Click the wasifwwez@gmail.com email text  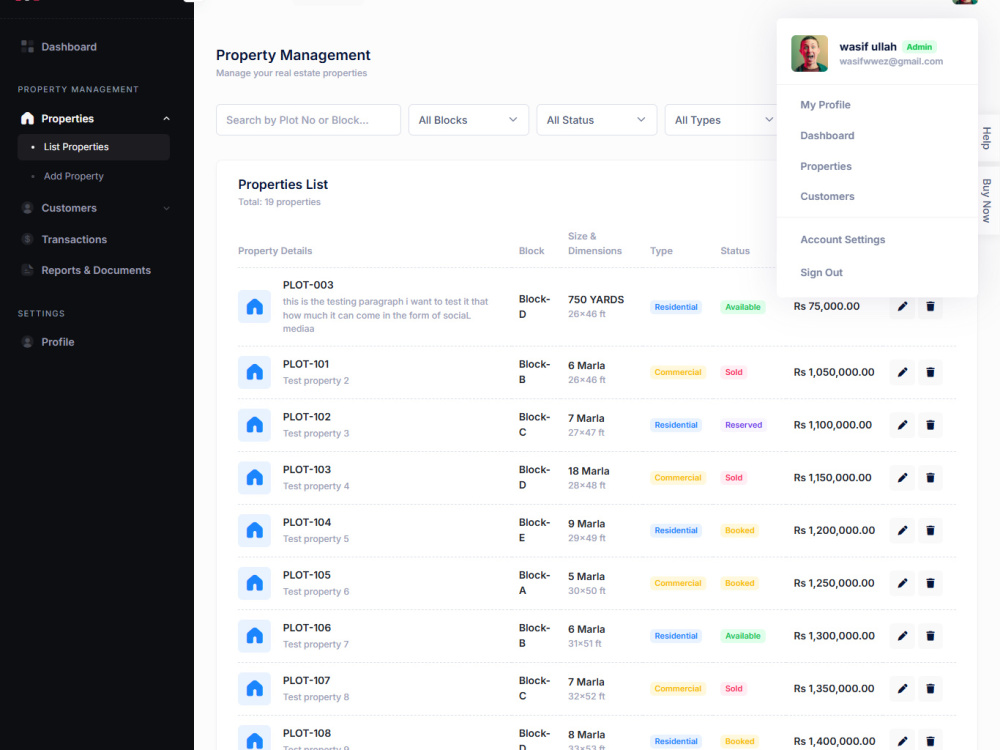pyautogui.click(x=891, y=61)
